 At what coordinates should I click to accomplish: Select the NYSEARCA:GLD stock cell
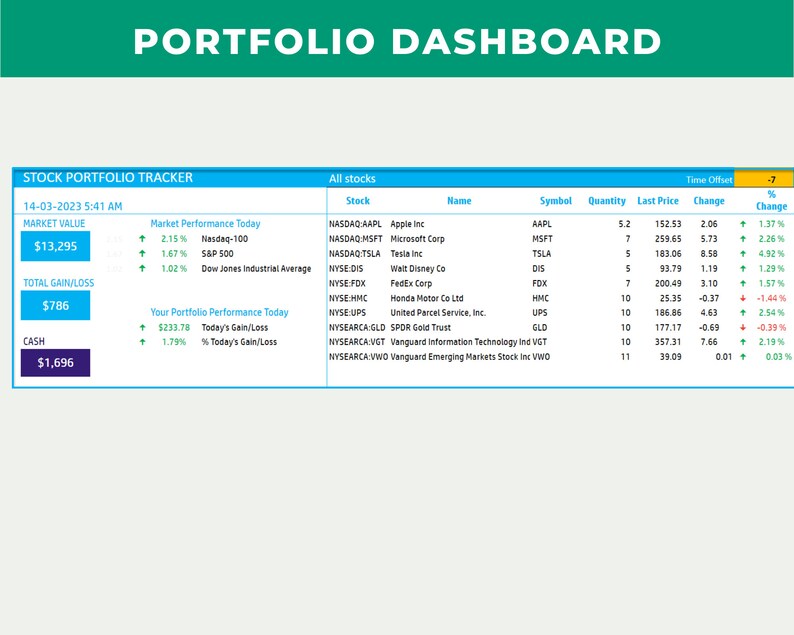coord(357,328)
